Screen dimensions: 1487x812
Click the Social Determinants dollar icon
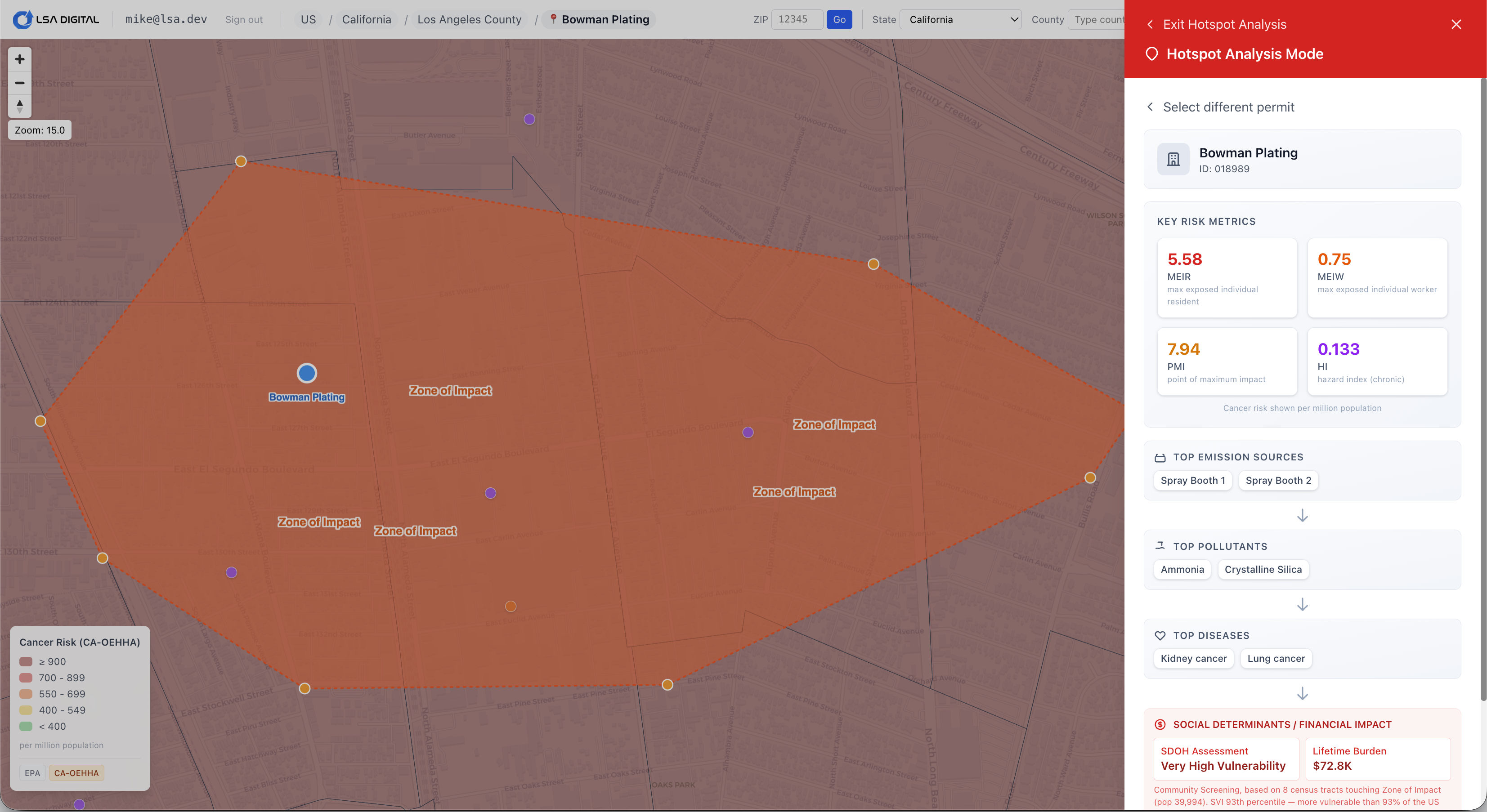(1160, 724)
